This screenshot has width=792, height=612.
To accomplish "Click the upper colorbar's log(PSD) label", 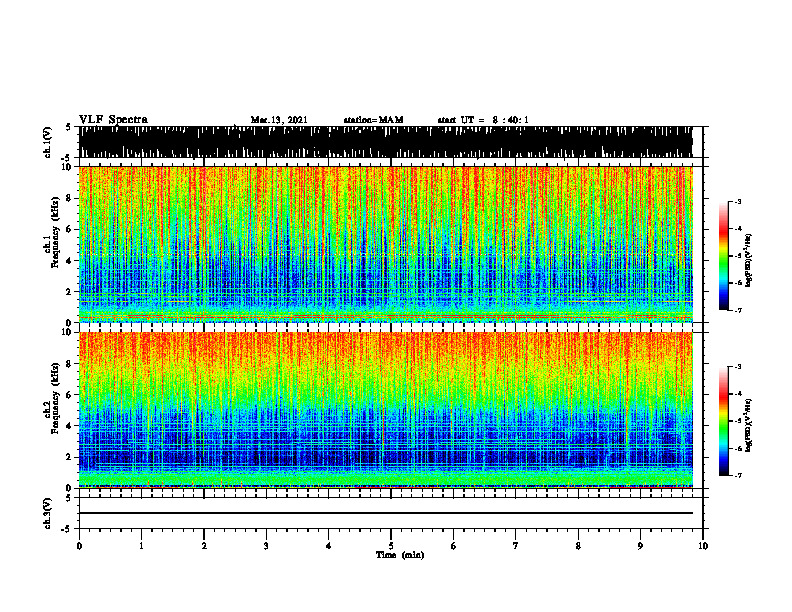I will (749, 261).
